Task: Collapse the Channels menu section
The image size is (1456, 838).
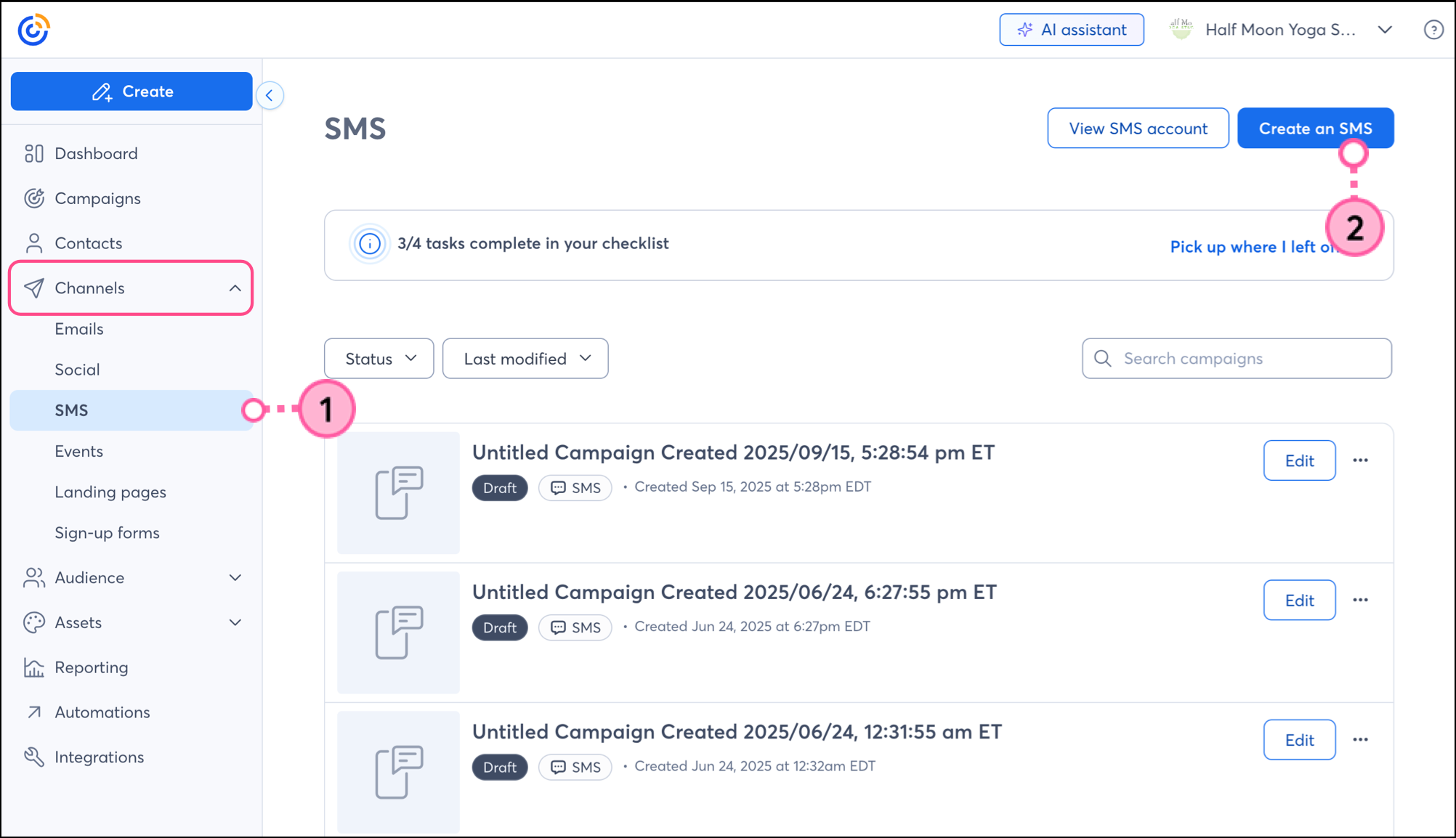Action: coord(235,288)
